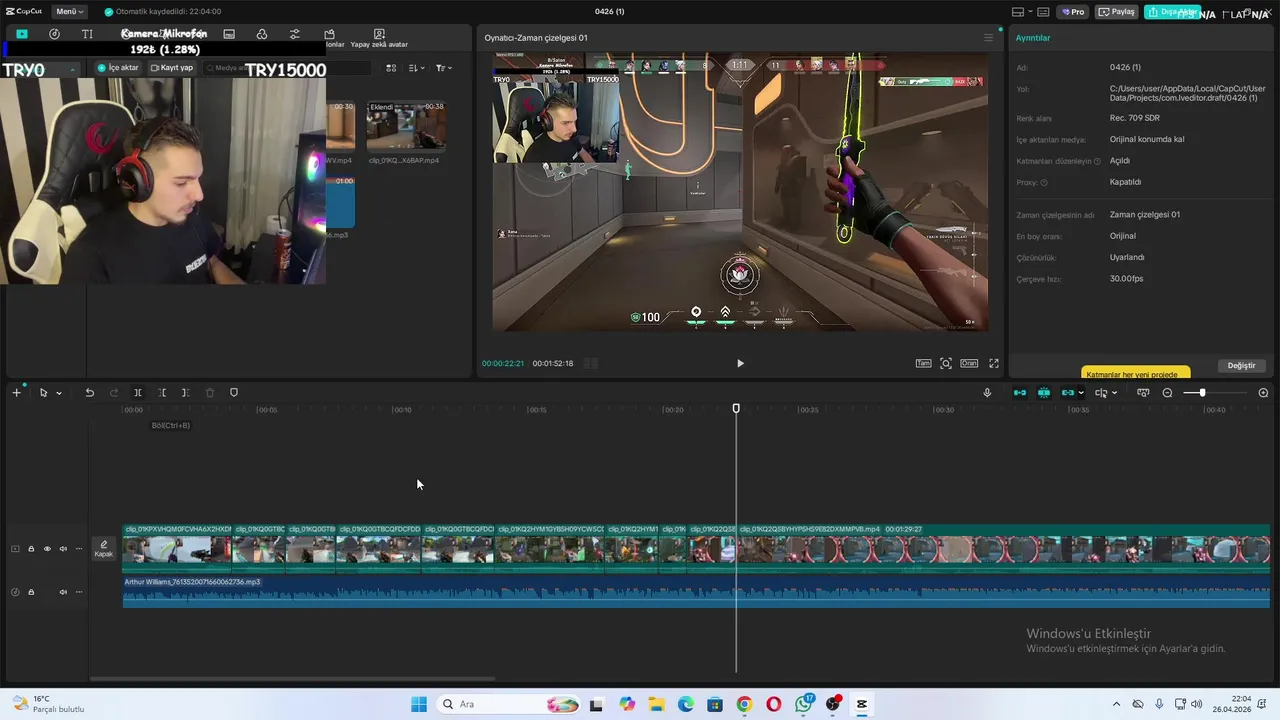Open the Text tab icon

(87, 34)
